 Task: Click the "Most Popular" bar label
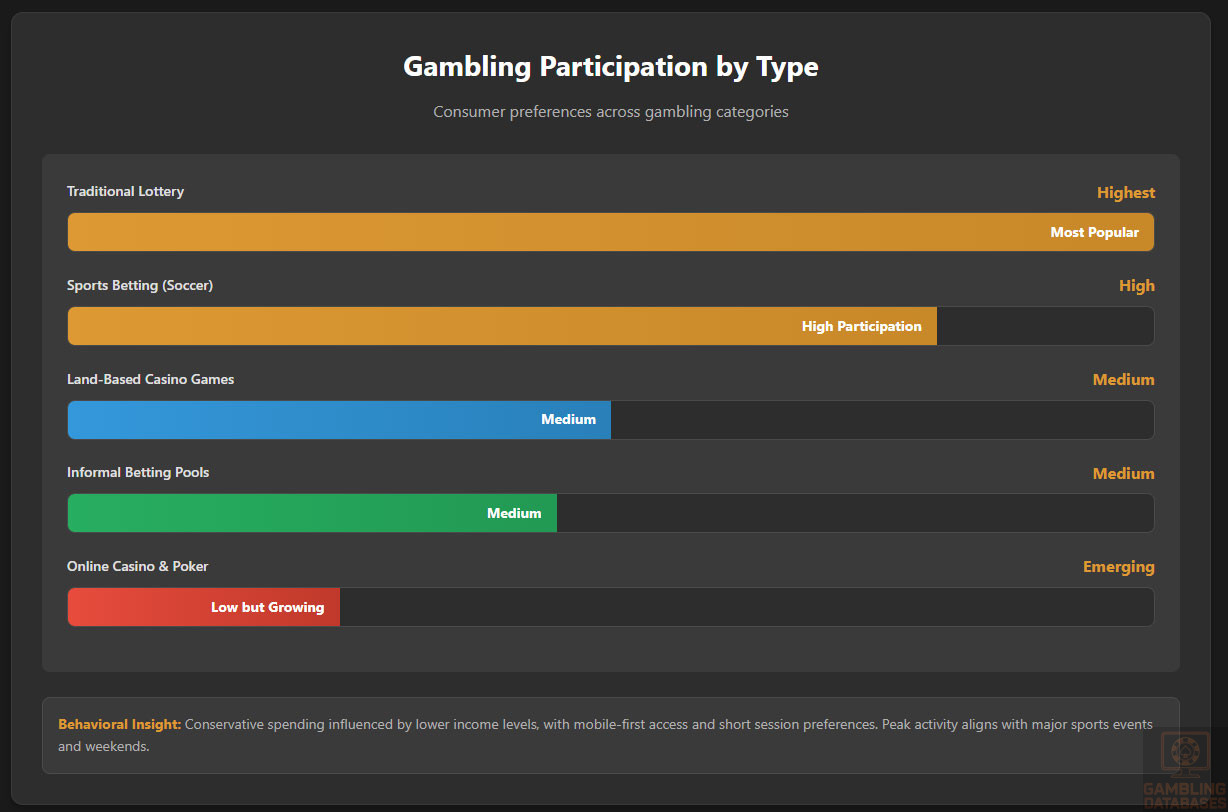pyautogui.click(x=1094, y=232)
